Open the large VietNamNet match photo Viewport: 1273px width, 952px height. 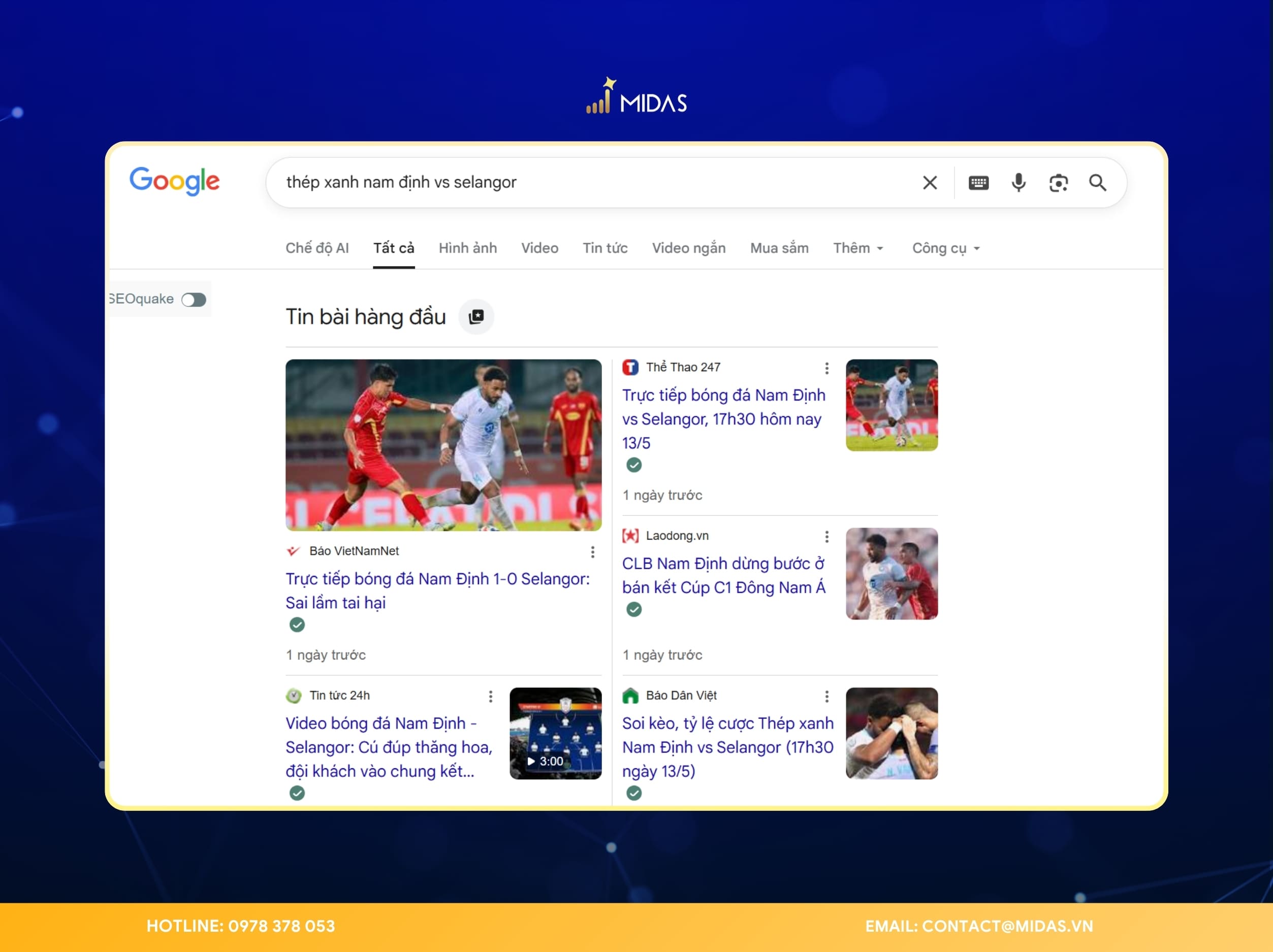(x=443, y=445)
